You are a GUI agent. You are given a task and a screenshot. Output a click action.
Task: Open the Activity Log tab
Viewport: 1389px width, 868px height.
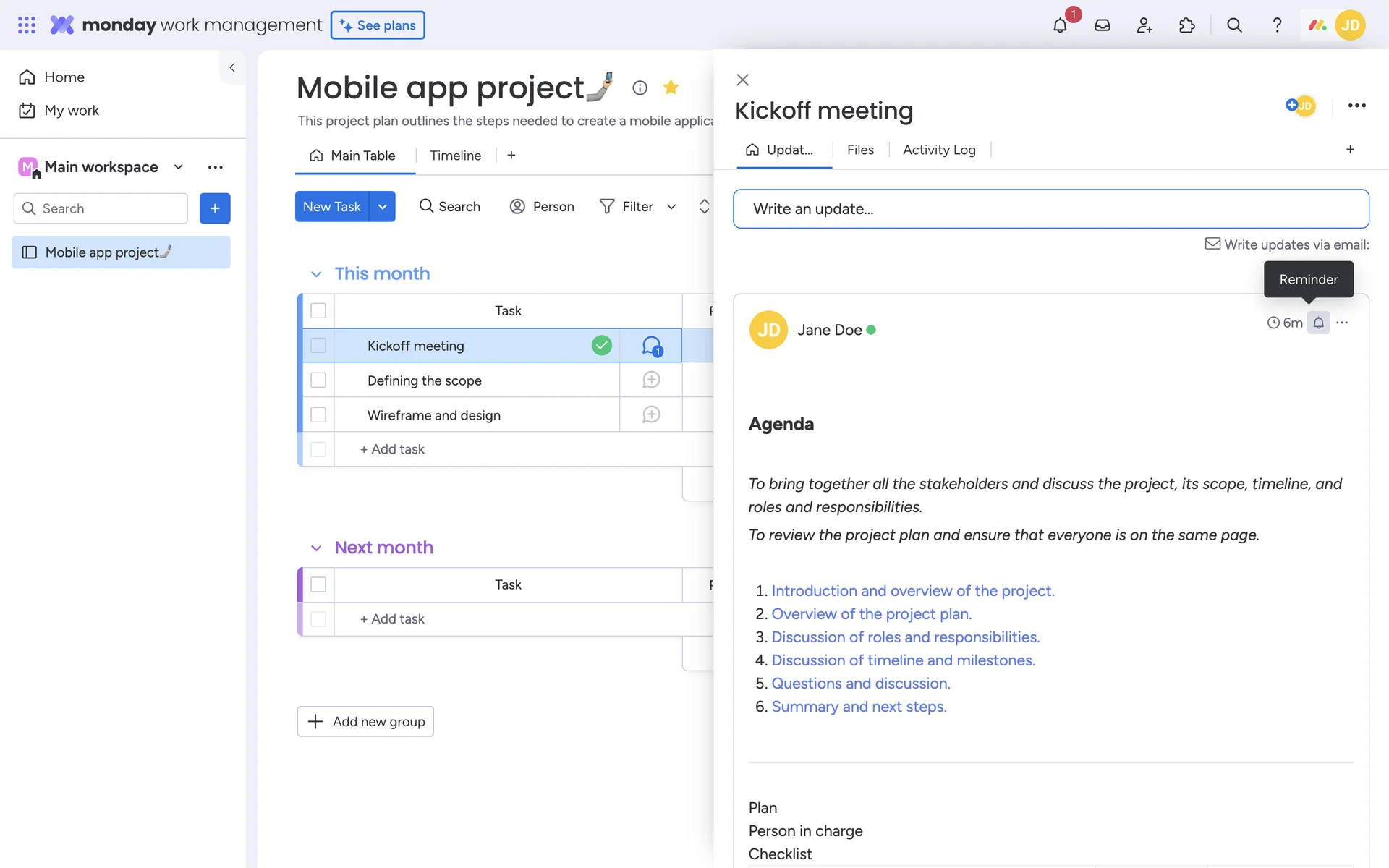pyautogui.click(x=939, y=150)
